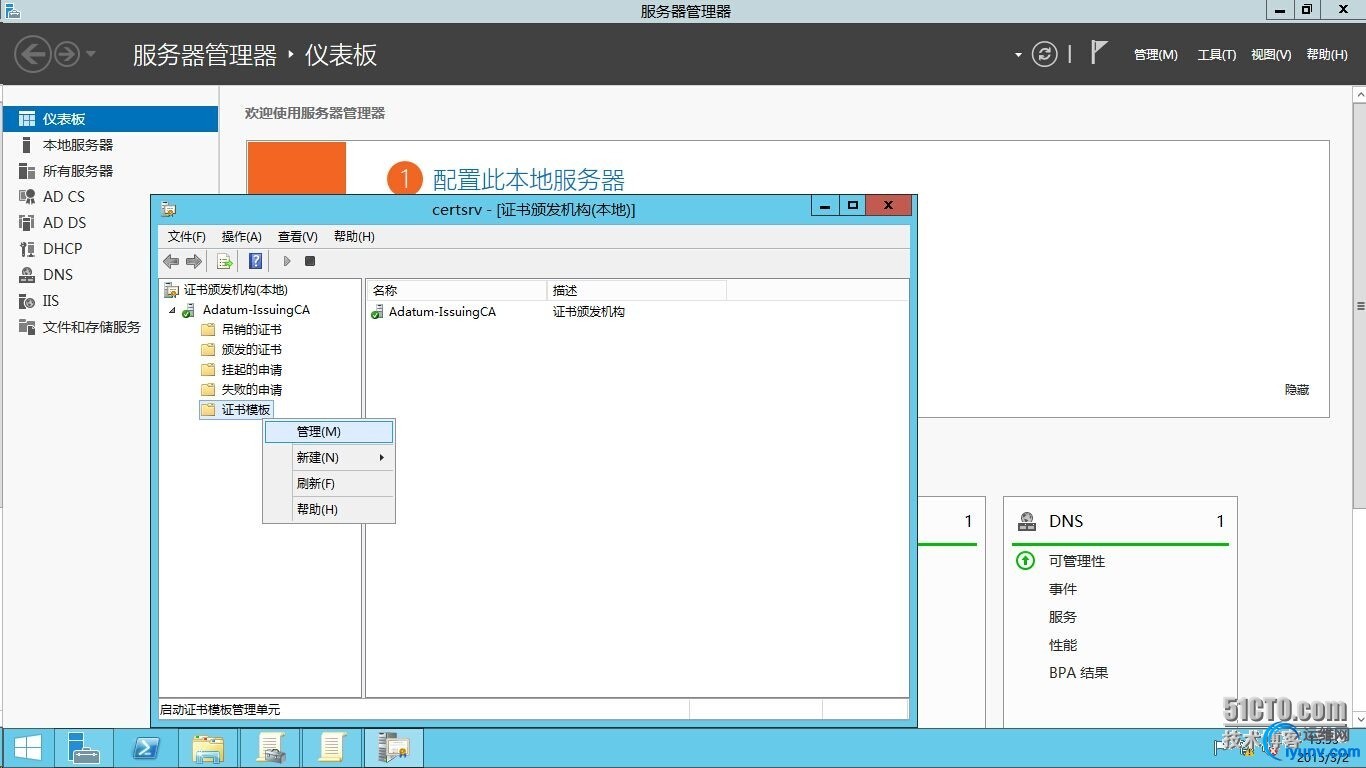The height and width of the screenshot is (768, 1366).
Task: Open the 失败的申请 folder
Action: click(x=251, y=390)
